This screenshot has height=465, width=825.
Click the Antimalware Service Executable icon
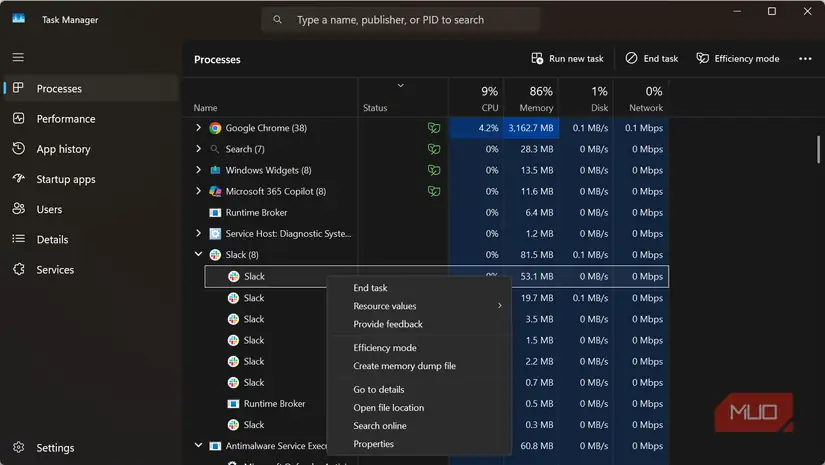[x=215, y=446]
